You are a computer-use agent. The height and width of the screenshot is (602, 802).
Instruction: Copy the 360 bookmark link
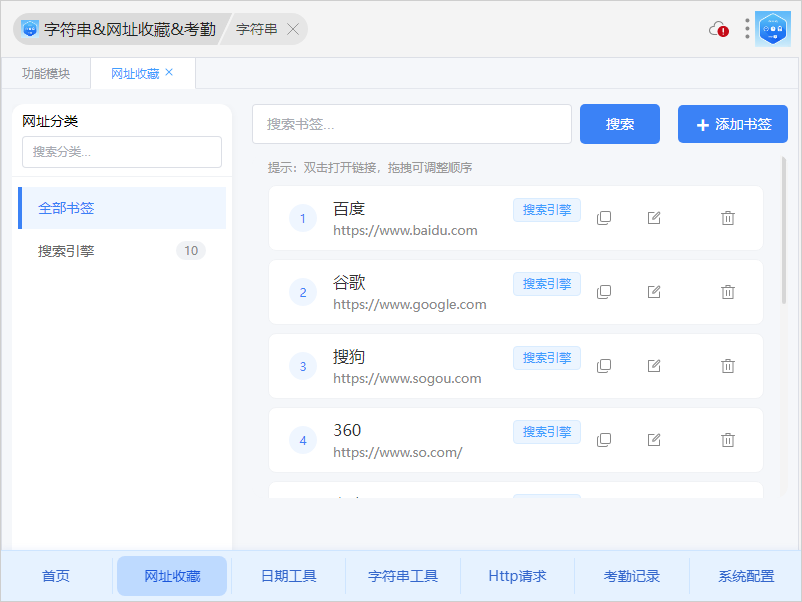(604, 440)
